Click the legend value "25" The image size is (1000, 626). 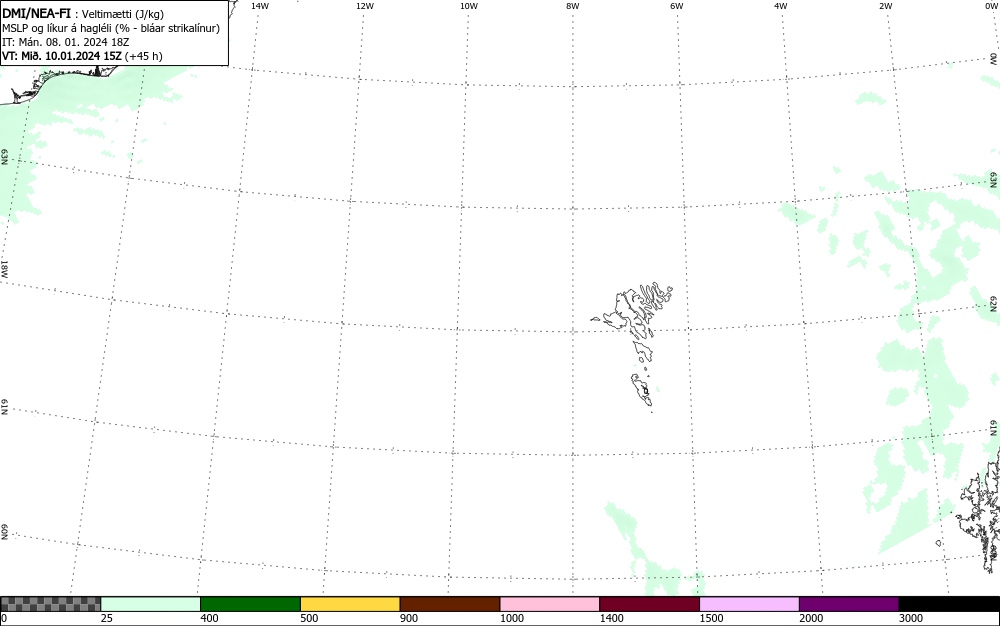107,618
